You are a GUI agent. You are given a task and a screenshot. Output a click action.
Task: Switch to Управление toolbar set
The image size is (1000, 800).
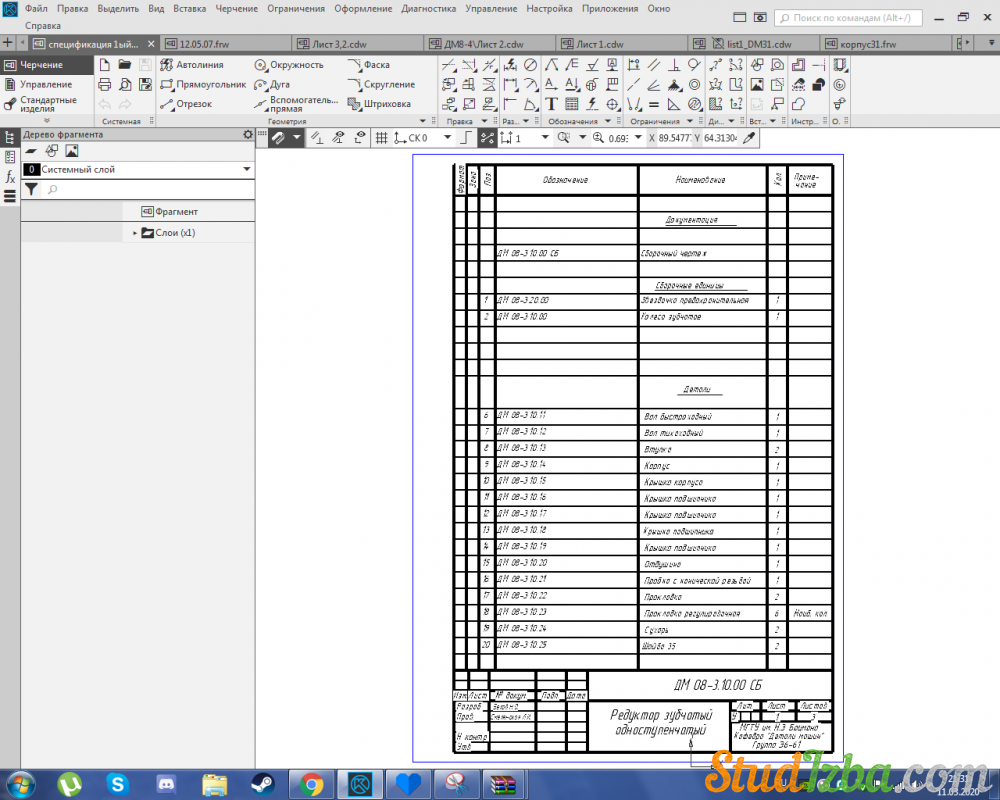[46, 85]
